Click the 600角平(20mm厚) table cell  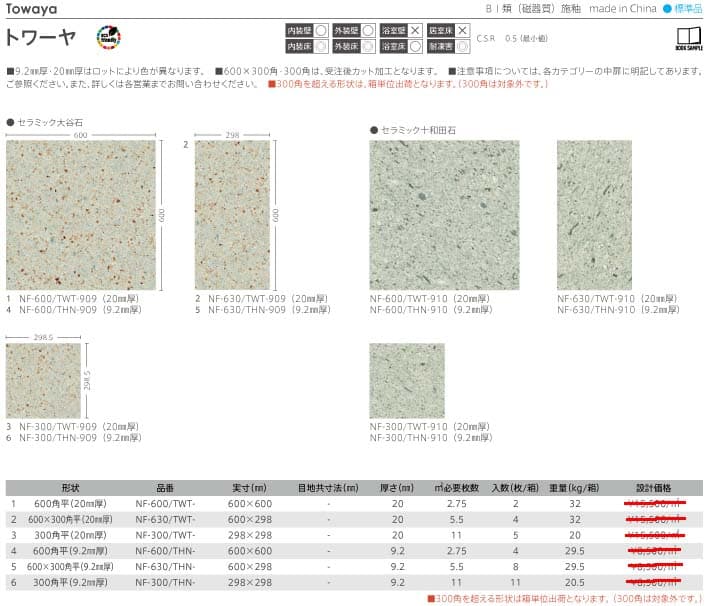[x=70, y=504]
